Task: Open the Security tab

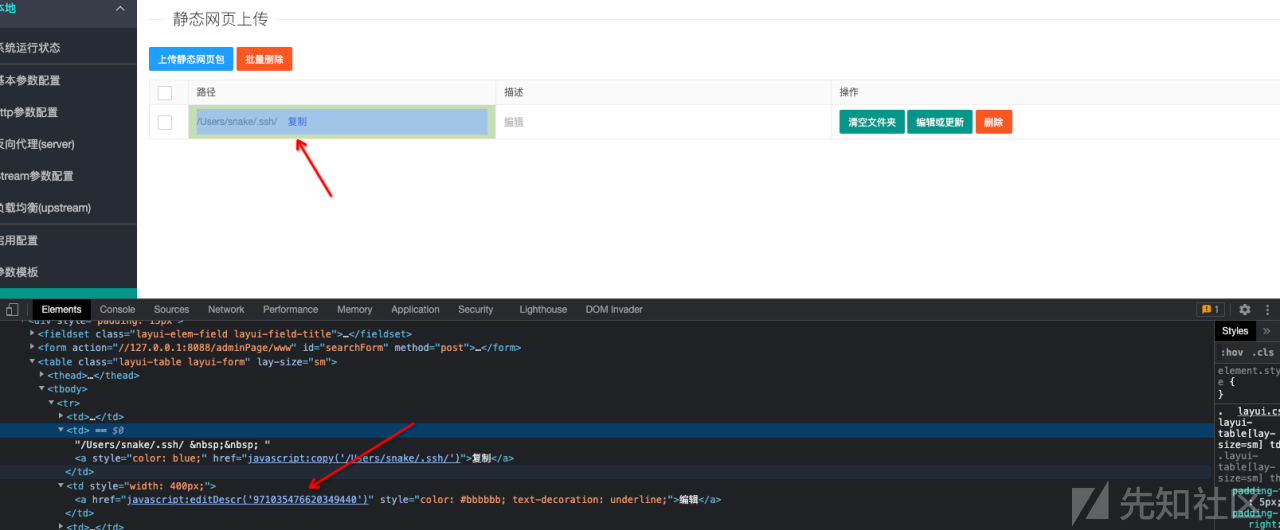Action: (x=476, y=310)
